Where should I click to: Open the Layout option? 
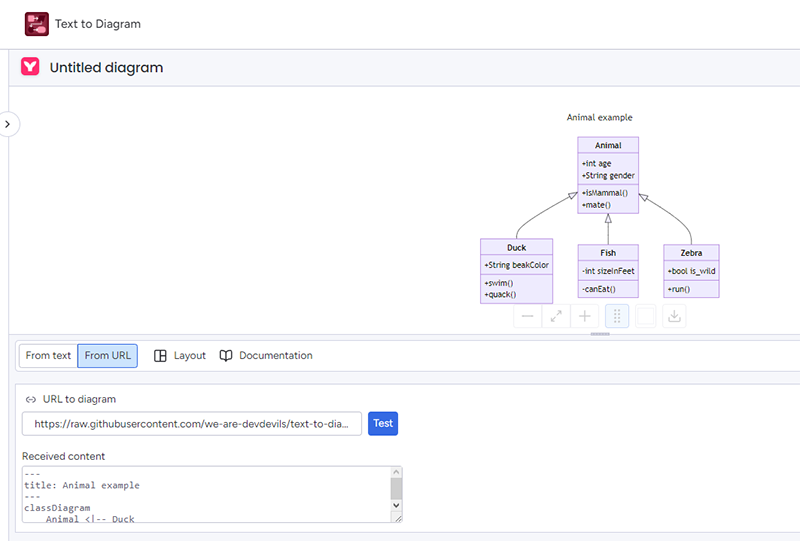(x=180, y=356)
